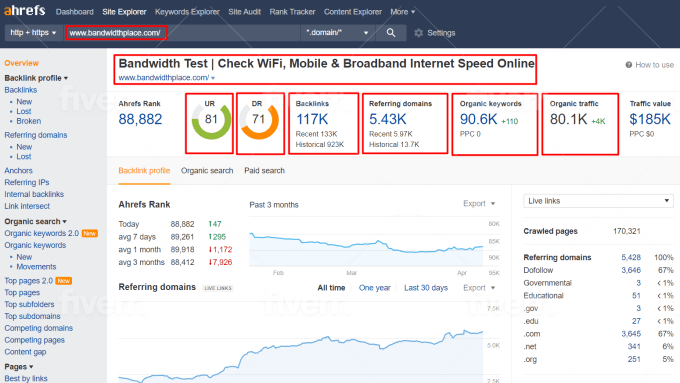Open Top pages 2.0 sidebar link

click(x=29, y=281)
